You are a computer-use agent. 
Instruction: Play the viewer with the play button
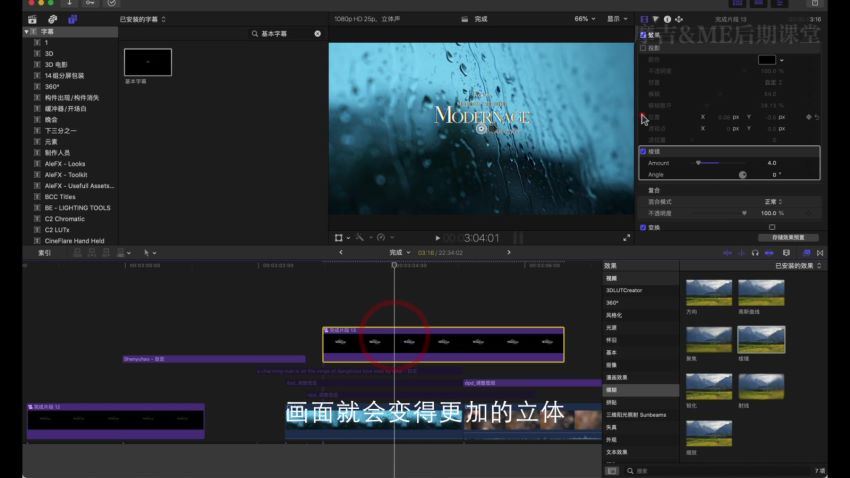[437, 238]
